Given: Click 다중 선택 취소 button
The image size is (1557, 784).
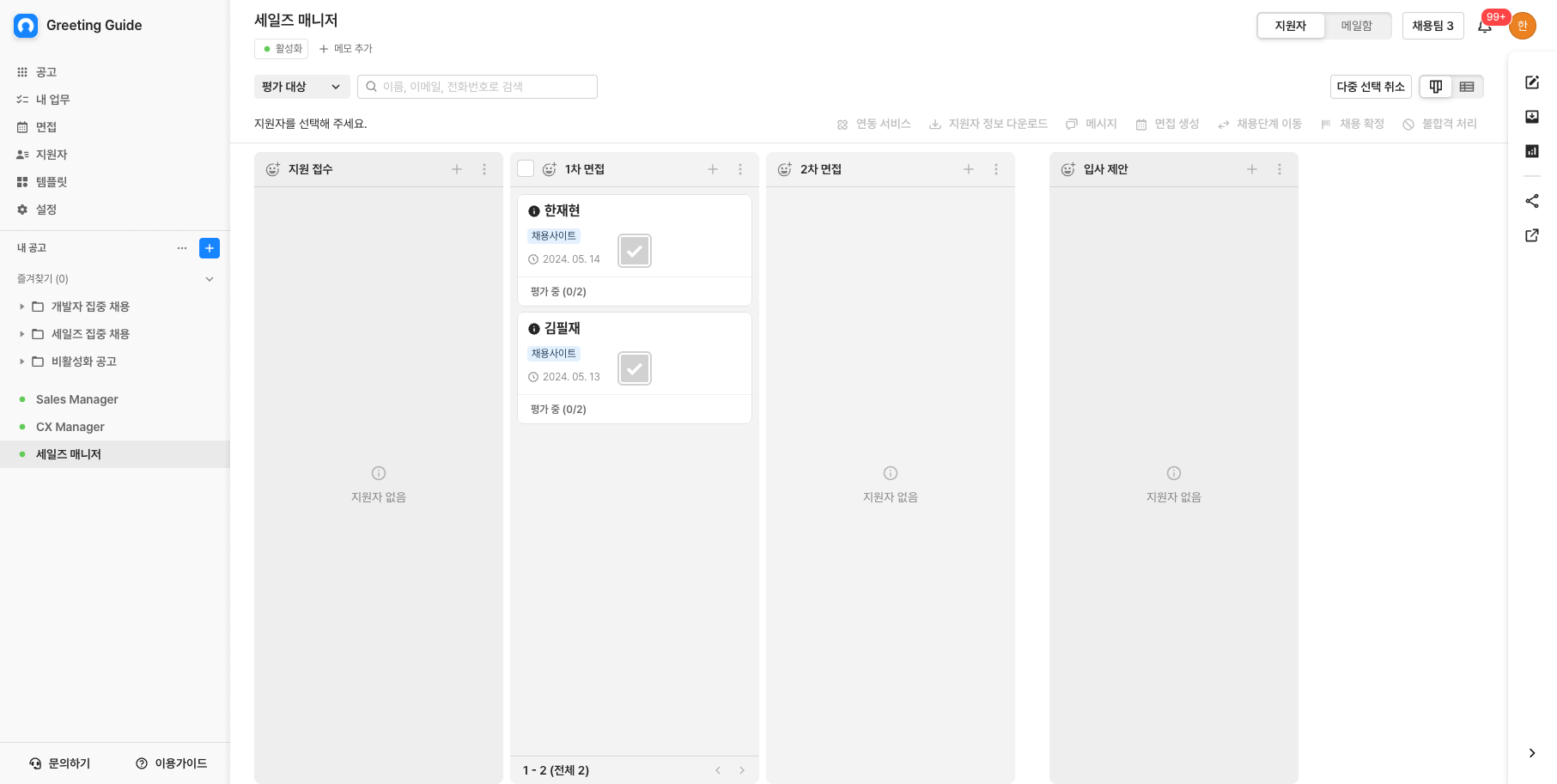Looking at the screenshot, I should click(1371, 87).
